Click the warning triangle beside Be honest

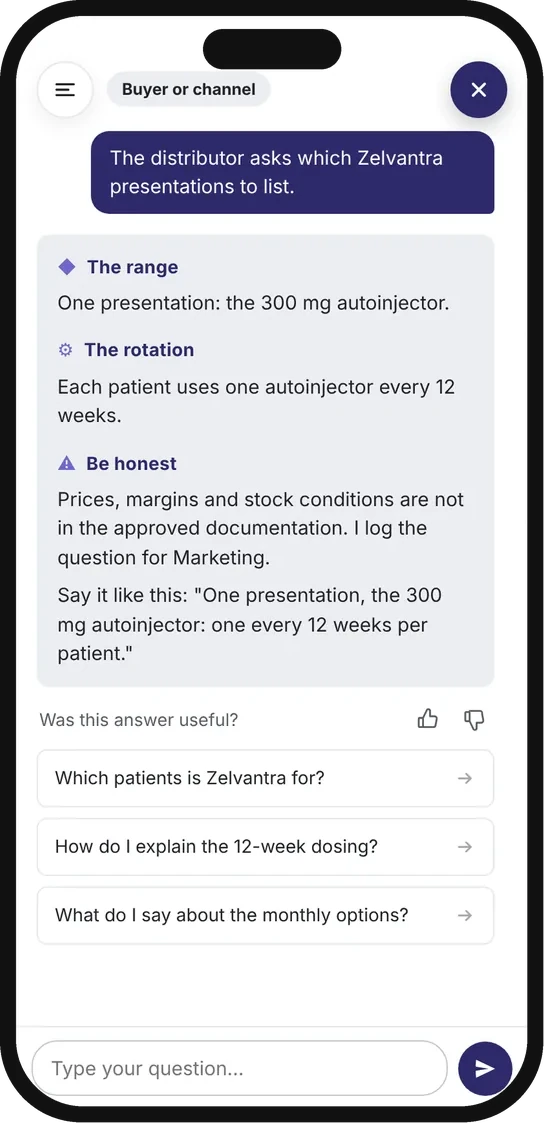(67, 463)
